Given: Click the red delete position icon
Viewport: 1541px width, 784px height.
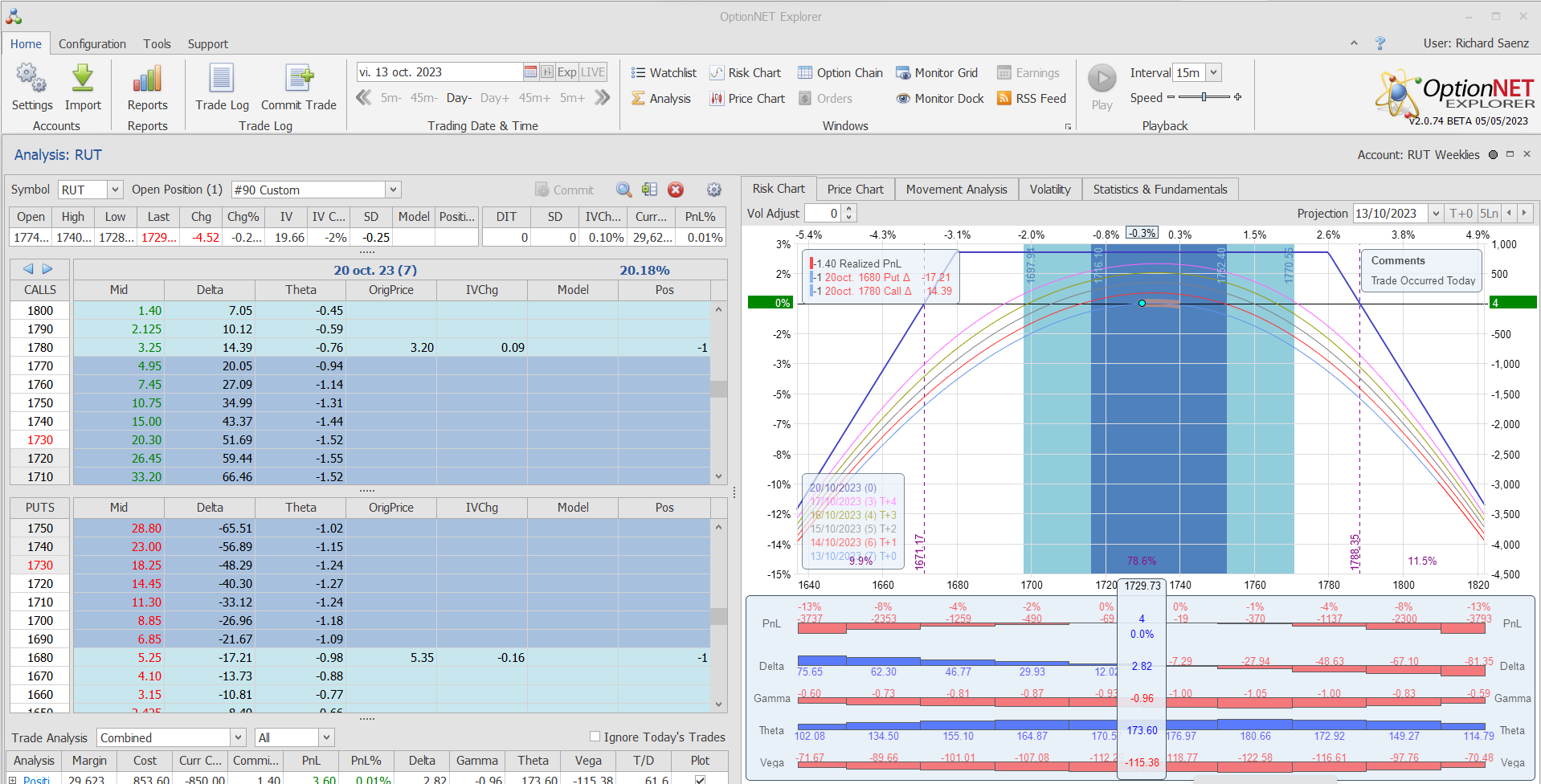Looking at the screenshot, I should point(676,190).
